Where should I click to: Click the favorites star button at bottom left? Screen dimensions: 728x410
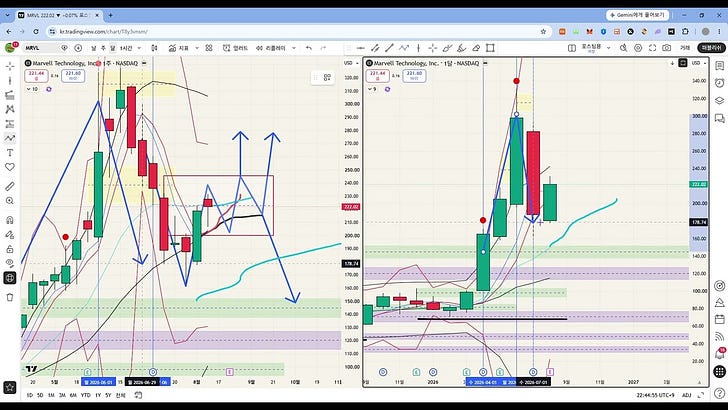10,387
